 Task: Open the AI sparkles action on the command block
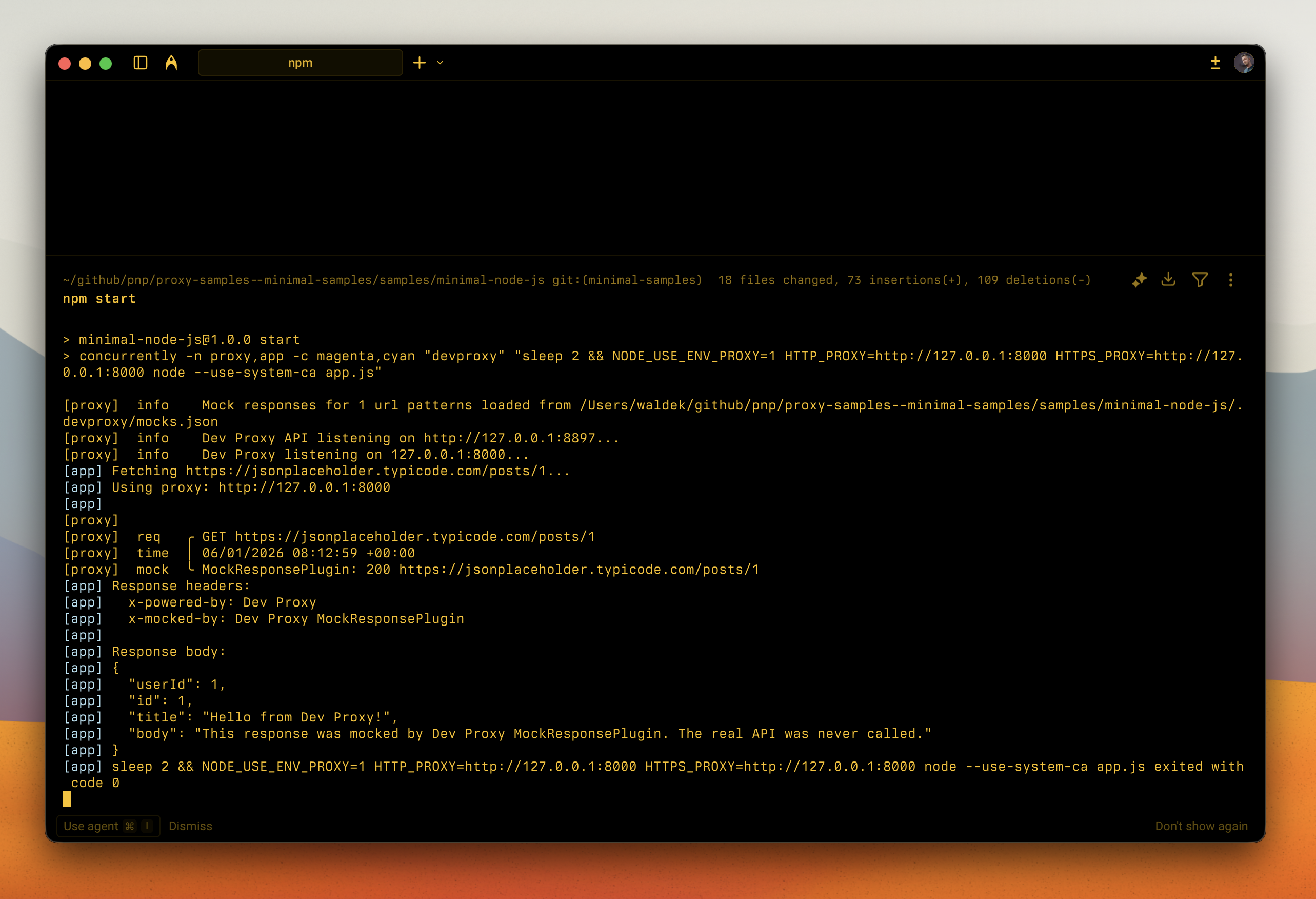pos(1140,279)
